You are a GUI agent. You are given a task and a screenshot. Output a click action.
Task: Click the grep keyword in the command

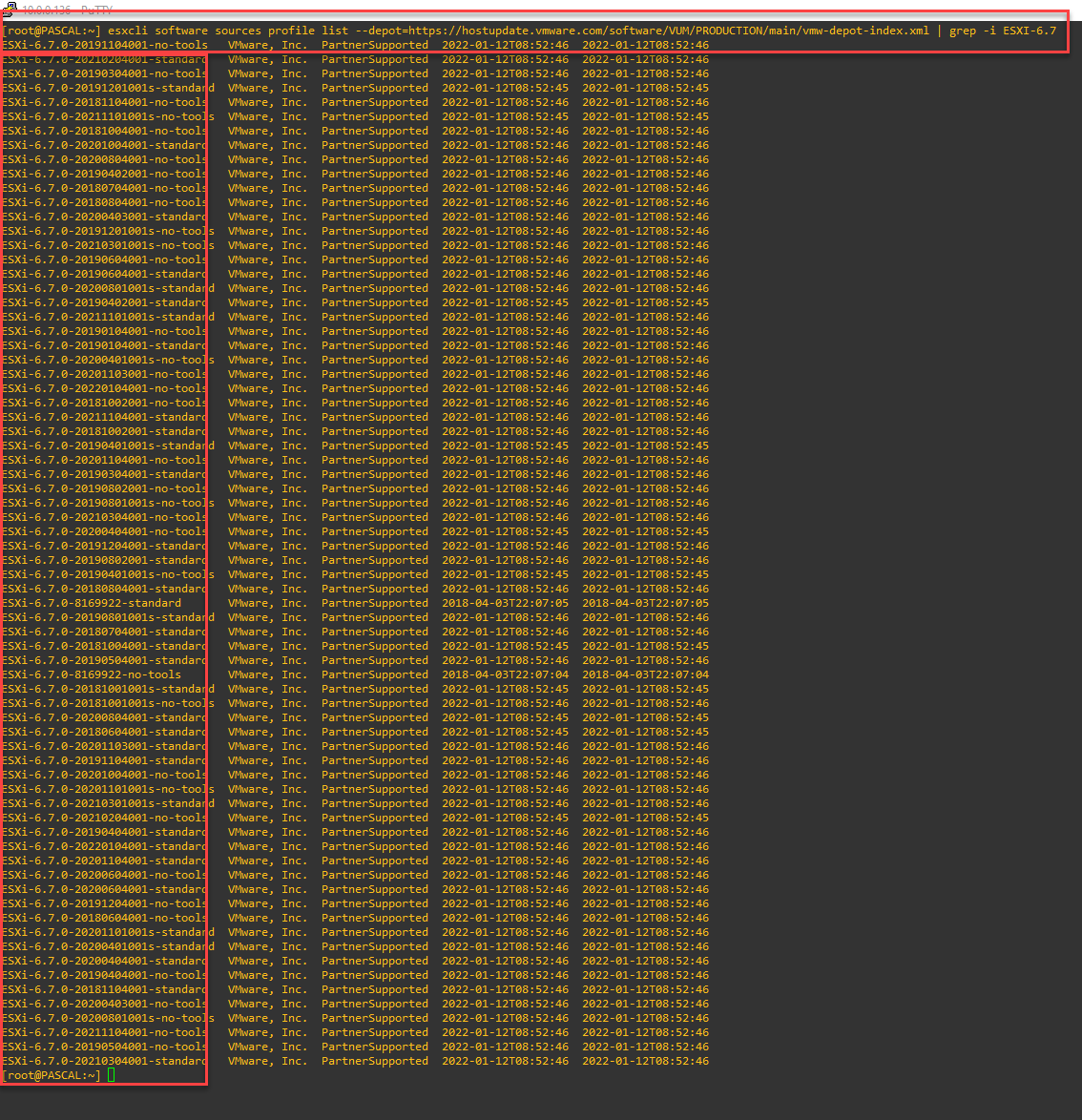pyautogui.click(x=962, y=31)
